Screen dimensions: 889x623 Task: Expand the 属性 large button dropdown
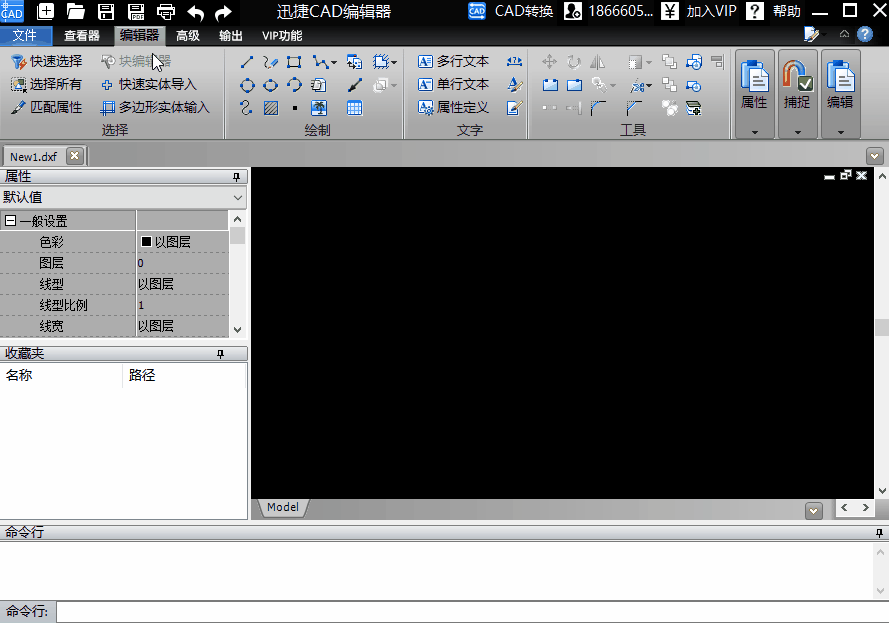[x=755, y=132]
